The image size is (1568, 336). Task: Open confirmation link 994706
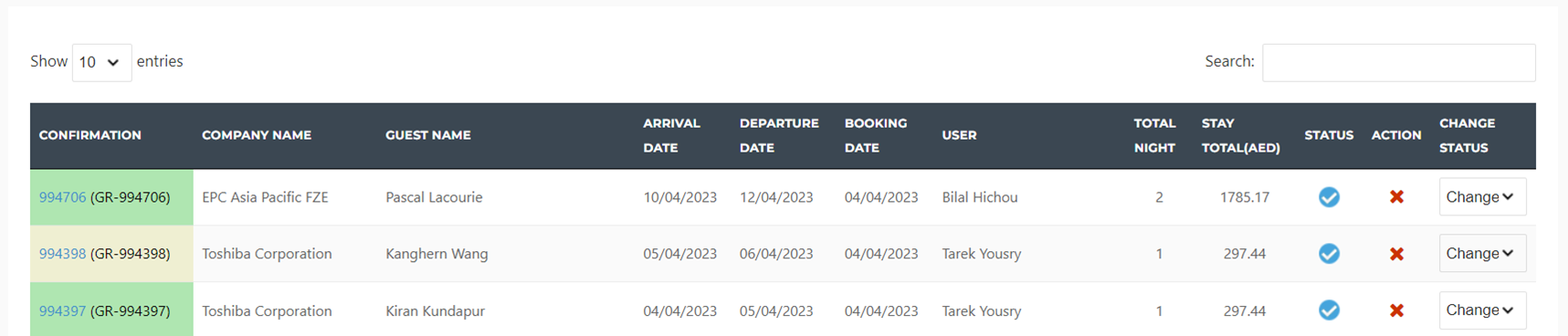click(62, 197)
